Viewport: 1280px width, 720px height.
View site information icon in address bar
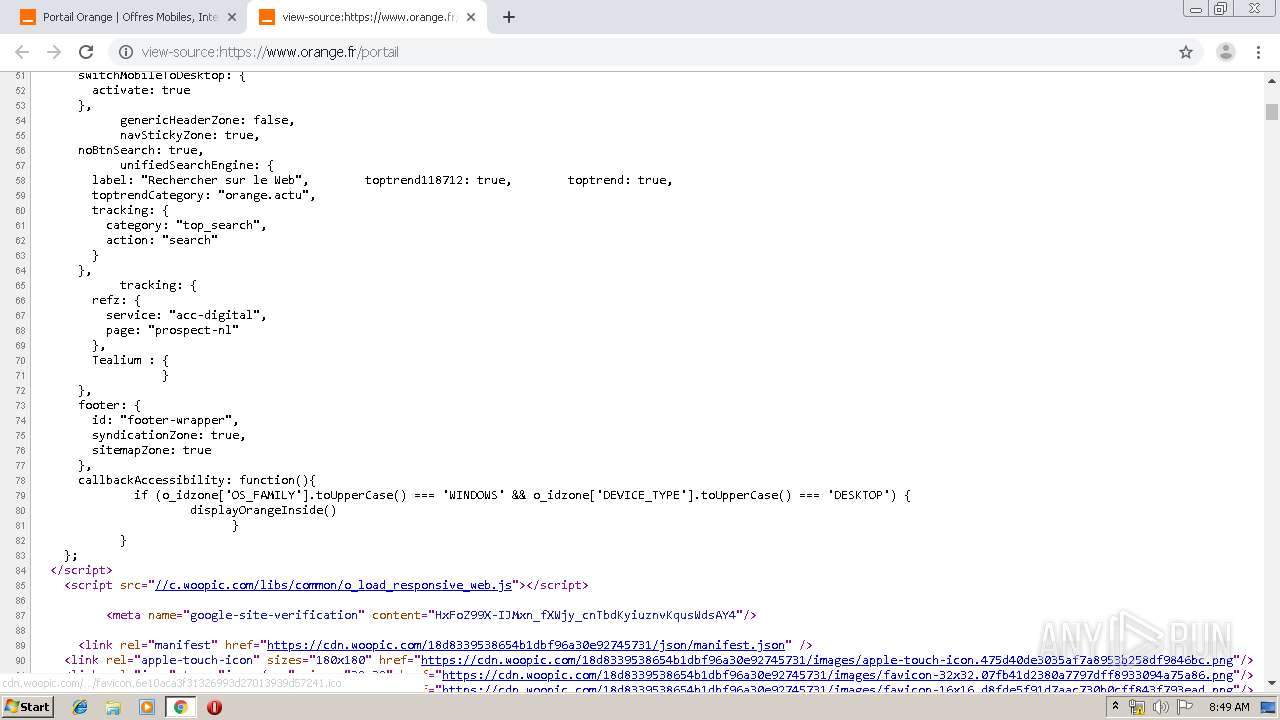pyautogui.click(x=126, y=52)
